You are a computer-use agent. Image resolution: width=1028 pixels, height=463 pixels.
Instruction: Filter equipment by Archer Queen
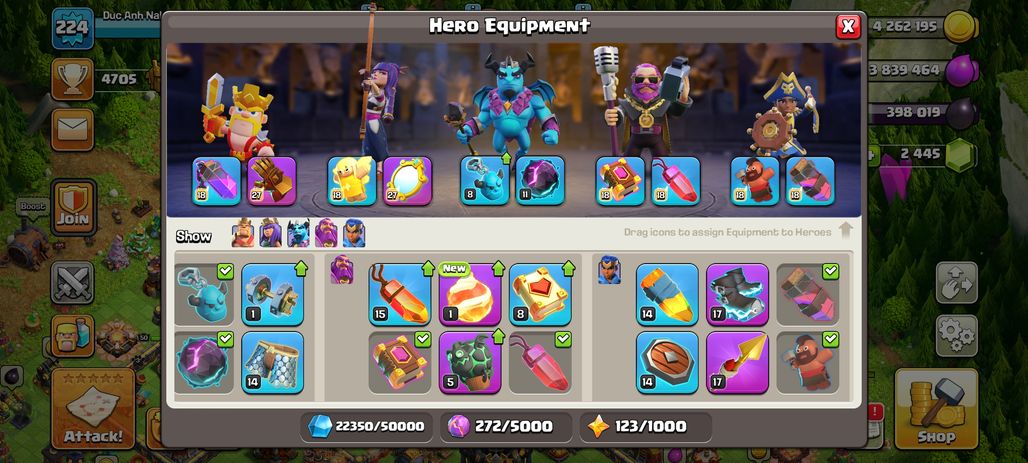coord(270,233)
